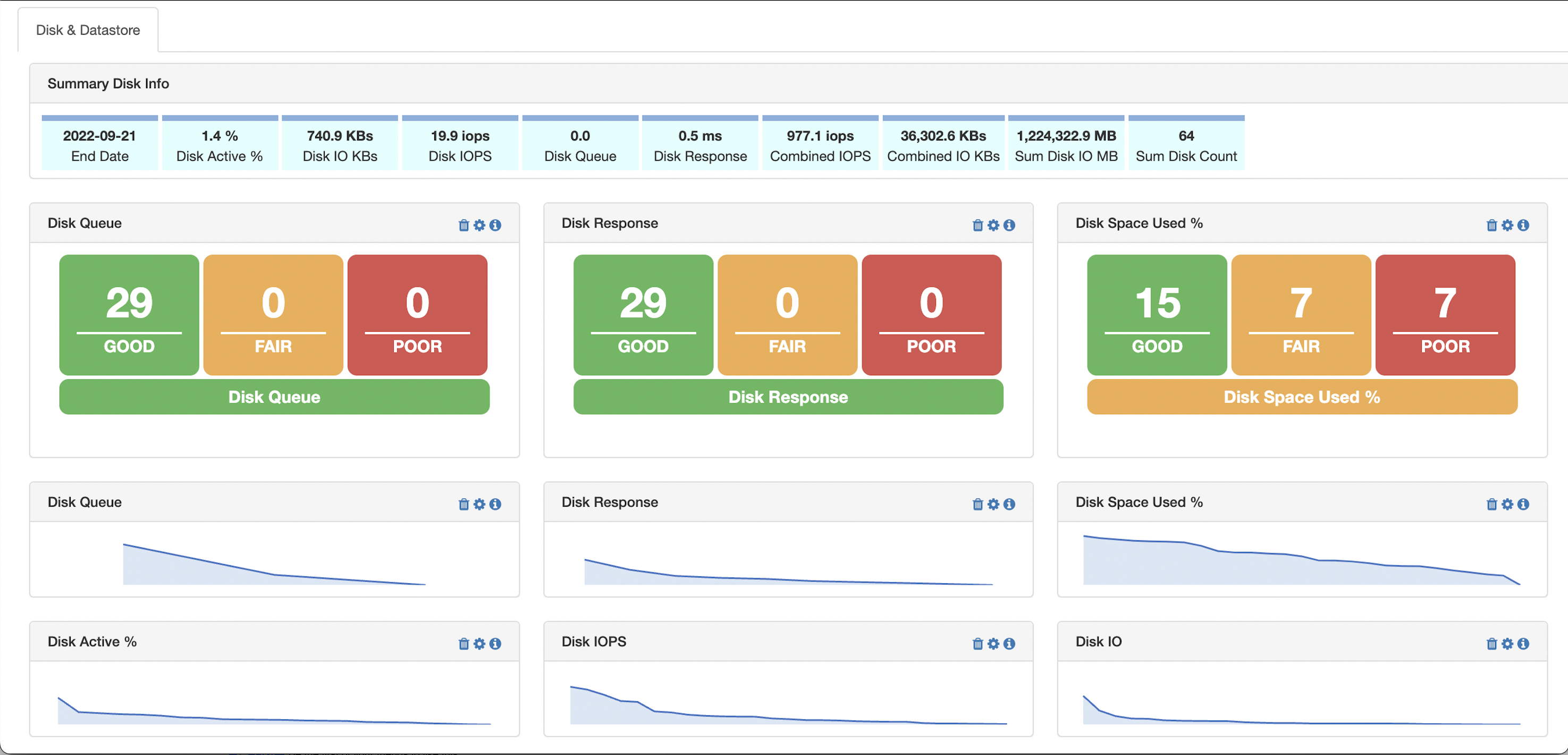Screen dimensions: 1568x755
Task: Click the orange Disk Space Used % status bar
Action: (x=1302, y=397)
